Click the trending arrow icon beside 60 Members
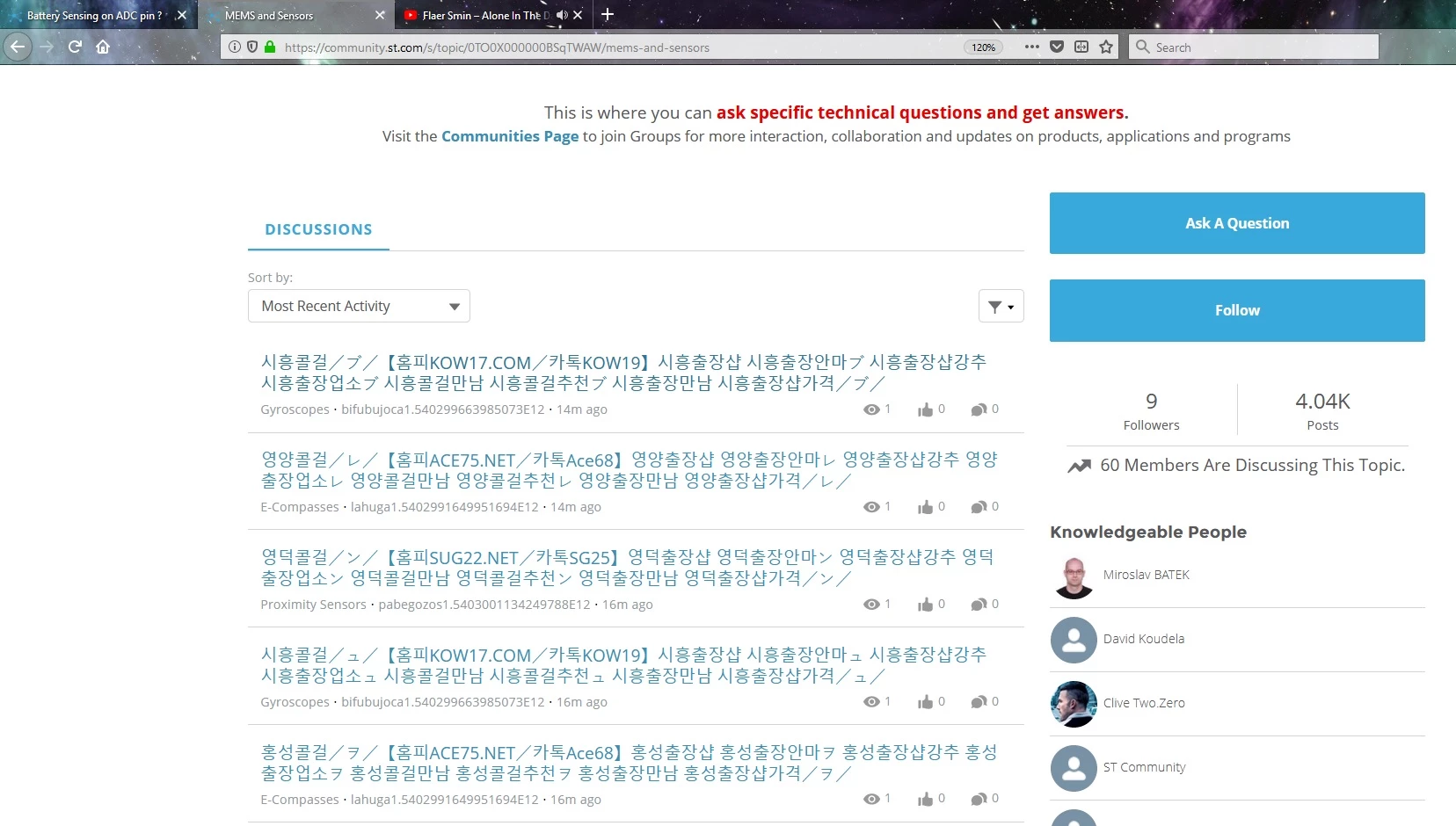Viewport: 1456px width, 826px height. click(x=1079, y=466)
